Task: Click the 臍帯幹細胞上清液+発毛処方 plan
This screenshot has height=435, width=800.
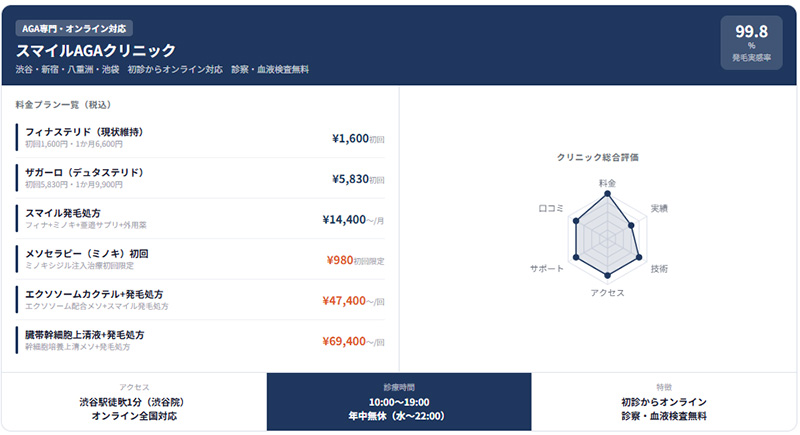Action: (x=200, y=340)
